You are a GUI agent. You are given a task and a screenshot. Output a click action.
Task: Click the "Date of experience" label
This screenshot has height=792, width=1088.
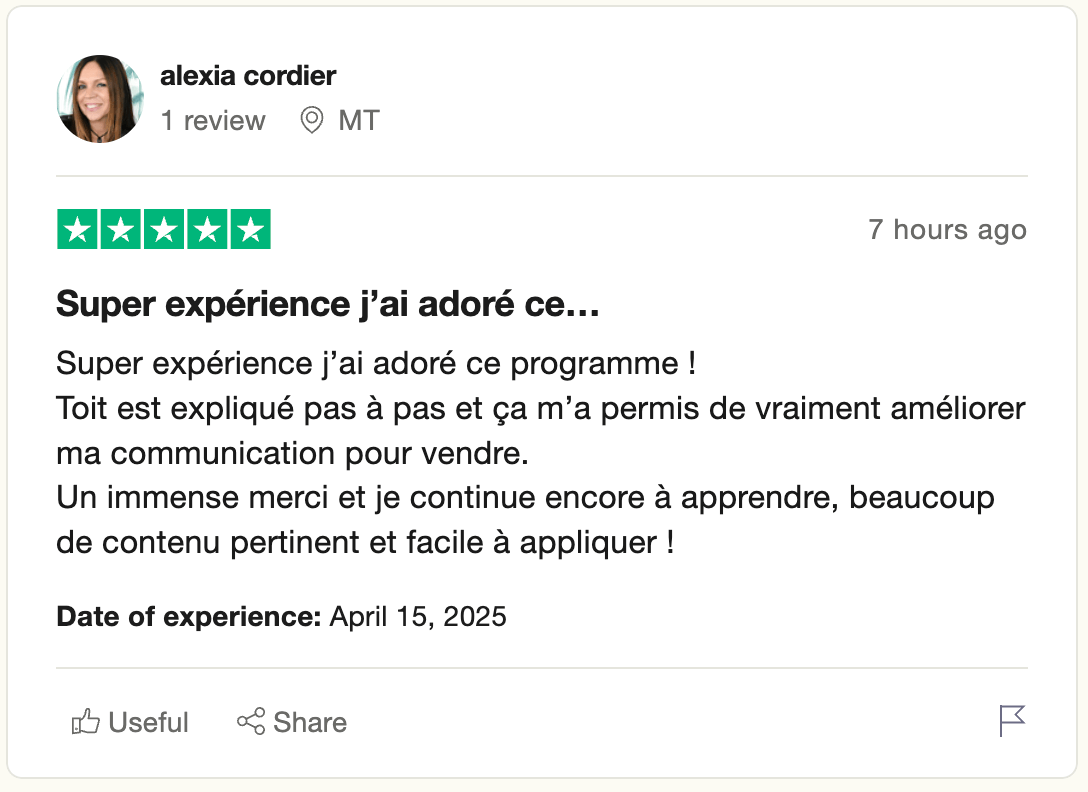click(188, 616)
